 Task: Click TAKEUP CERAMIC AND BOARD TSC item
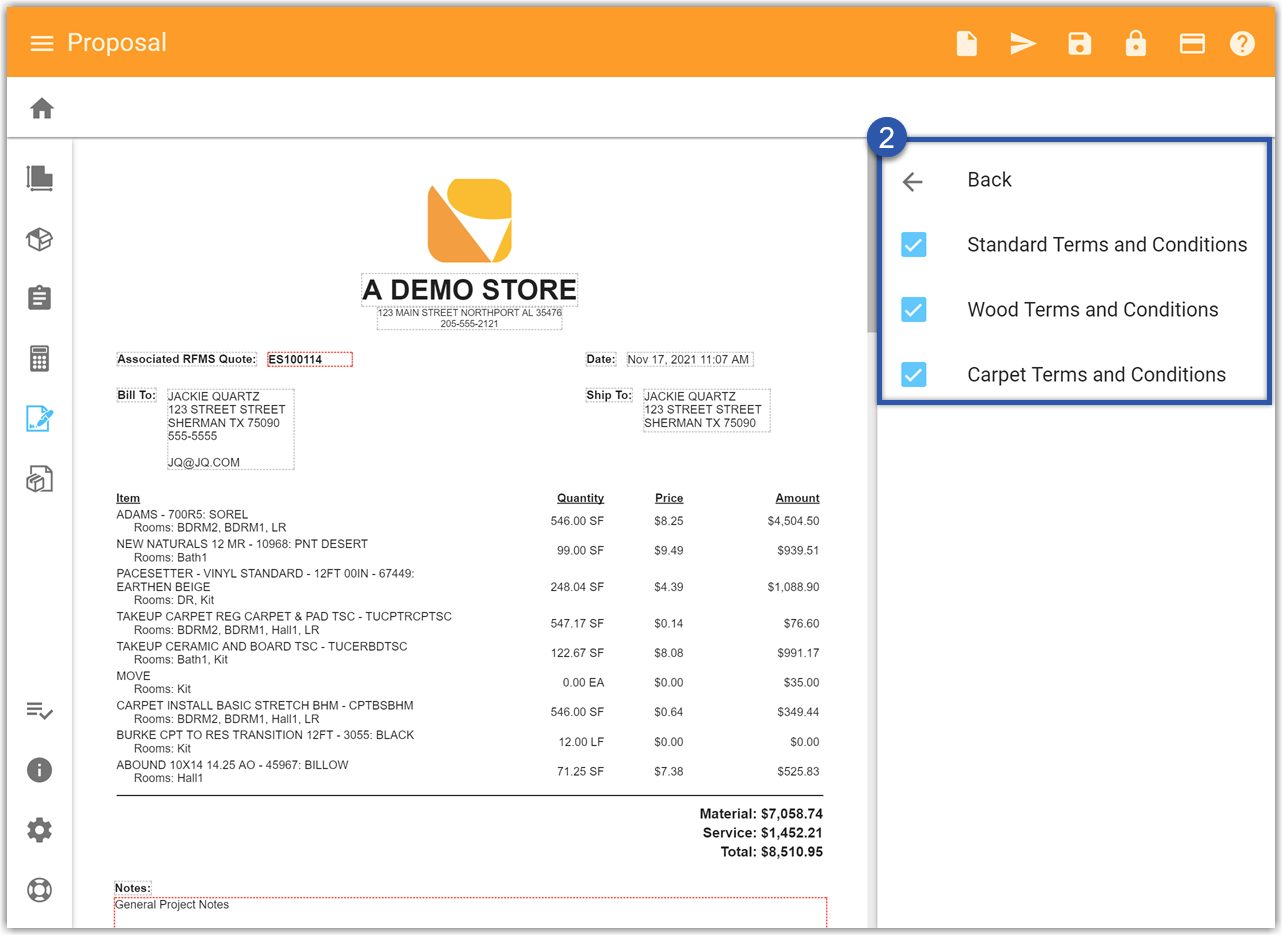(262, 647)
